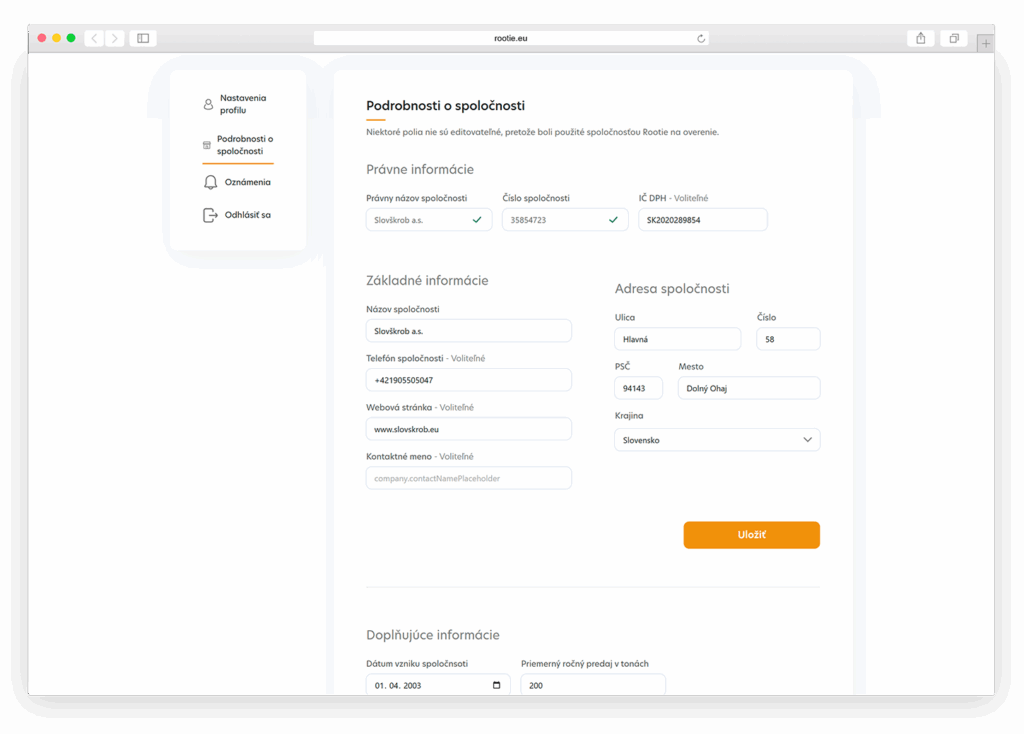Click Odhlásiť sa to log out

(247, 215)
